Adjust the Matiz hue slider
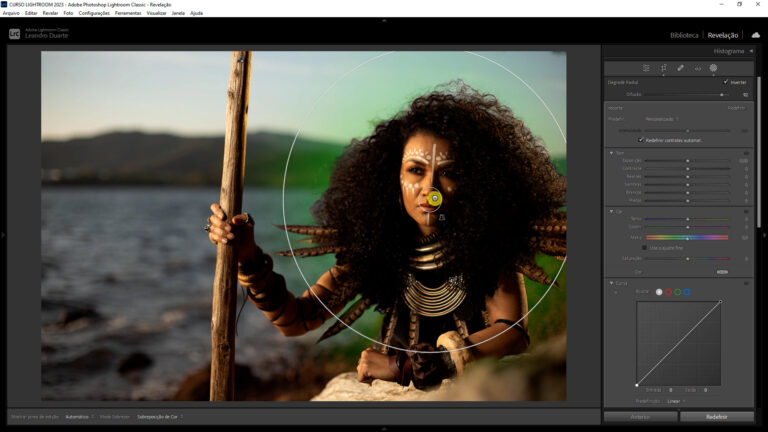The image size is (768, 432). [686, 237]
